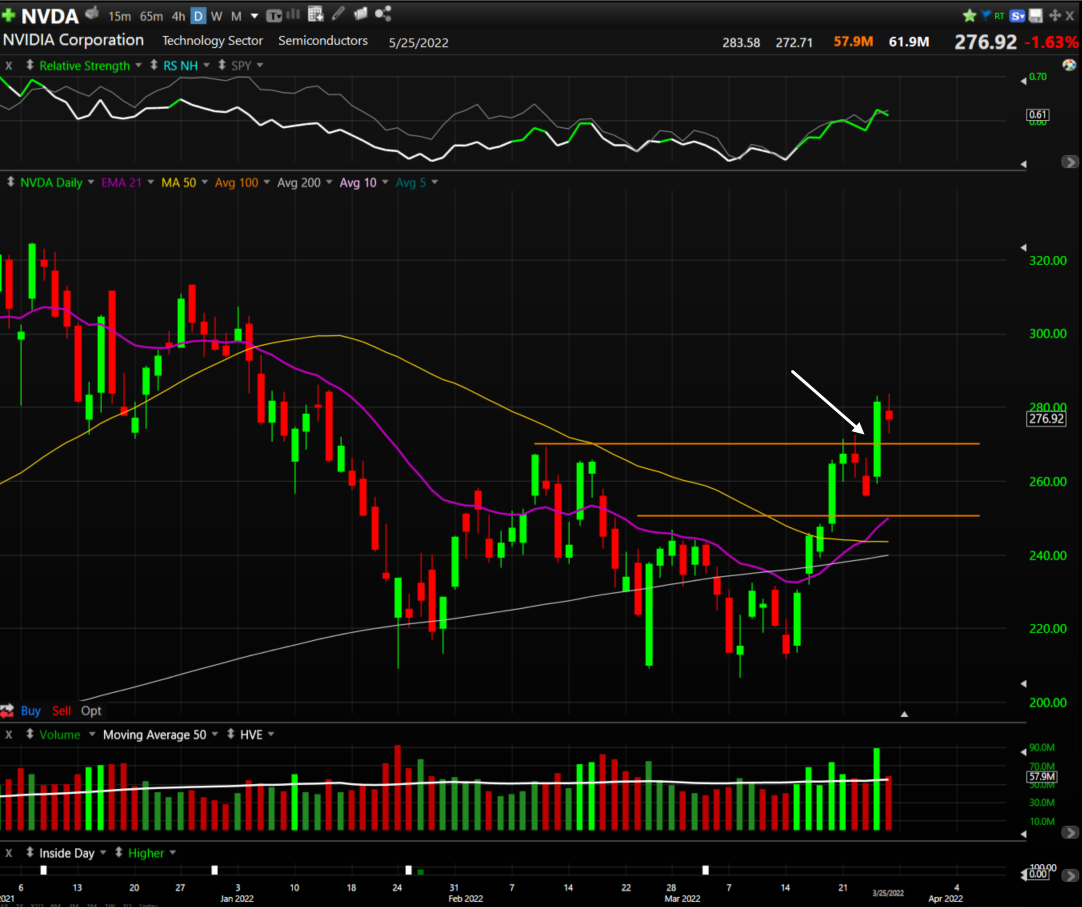This screenshot has height=907, width=1082.
Task: Open the text label tool icon
Action: (x=274, y=15)
